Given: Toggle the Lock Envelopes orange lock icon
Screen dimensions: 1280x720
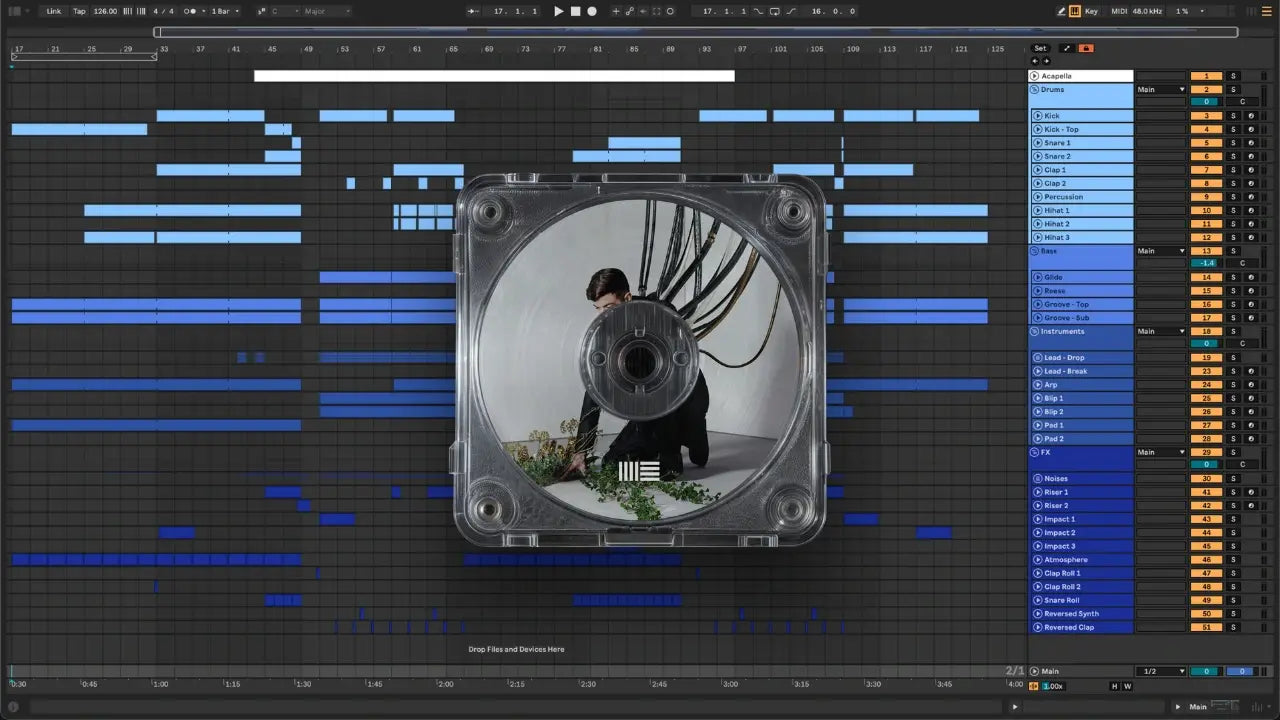Looking at the screenshot, I should tap(1085, 48).
